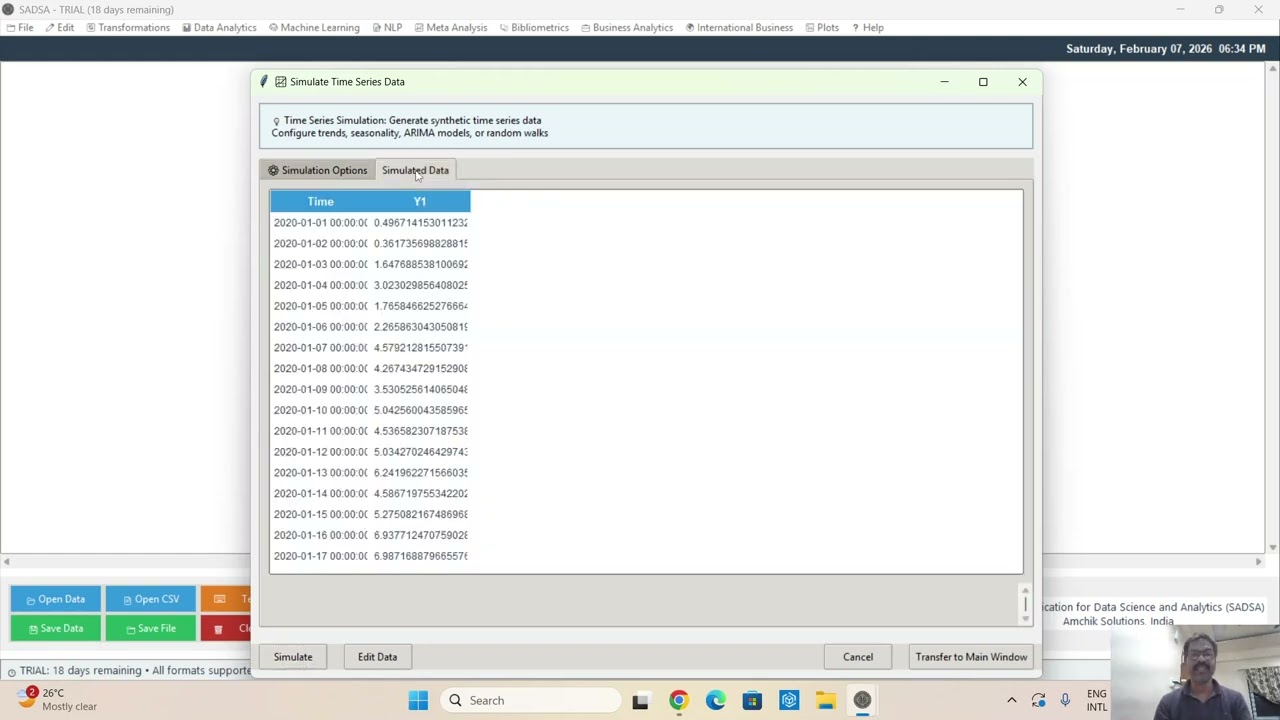This screenshot has width=1280, height=720.
Task: Open File Explorer from the taskbar
Action: click(x=825, y=700)
